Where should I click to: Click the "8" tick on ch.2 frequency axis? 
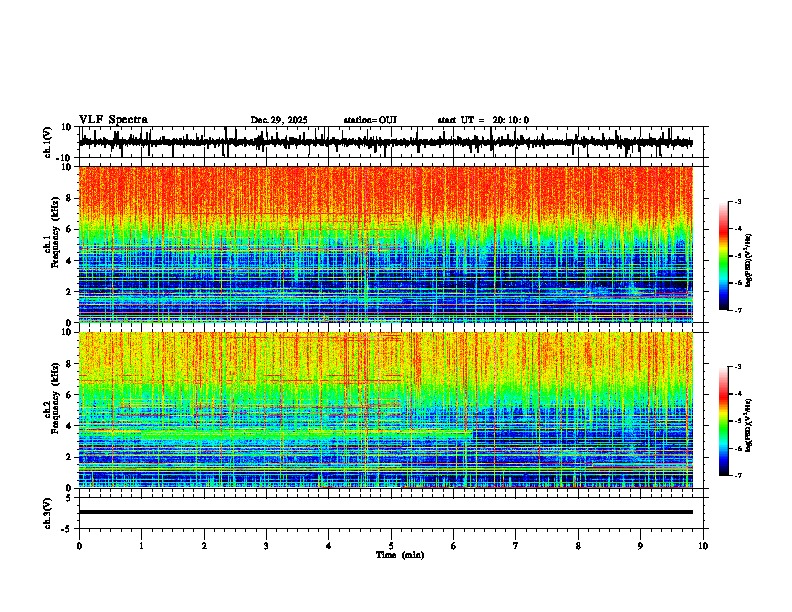pyautogui.click(x=70, y=364)
